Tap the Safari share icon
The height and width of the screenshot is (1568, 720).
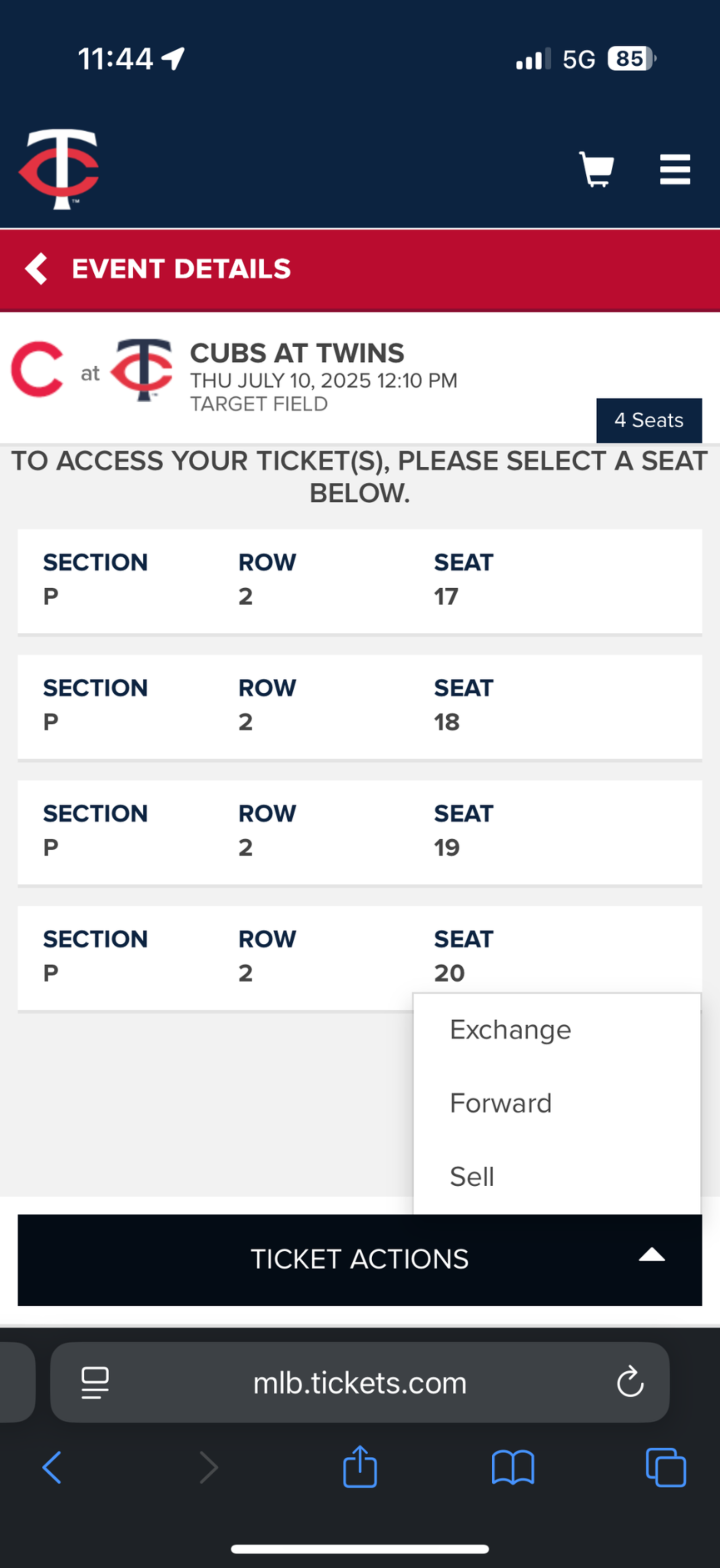(360, 1467)
